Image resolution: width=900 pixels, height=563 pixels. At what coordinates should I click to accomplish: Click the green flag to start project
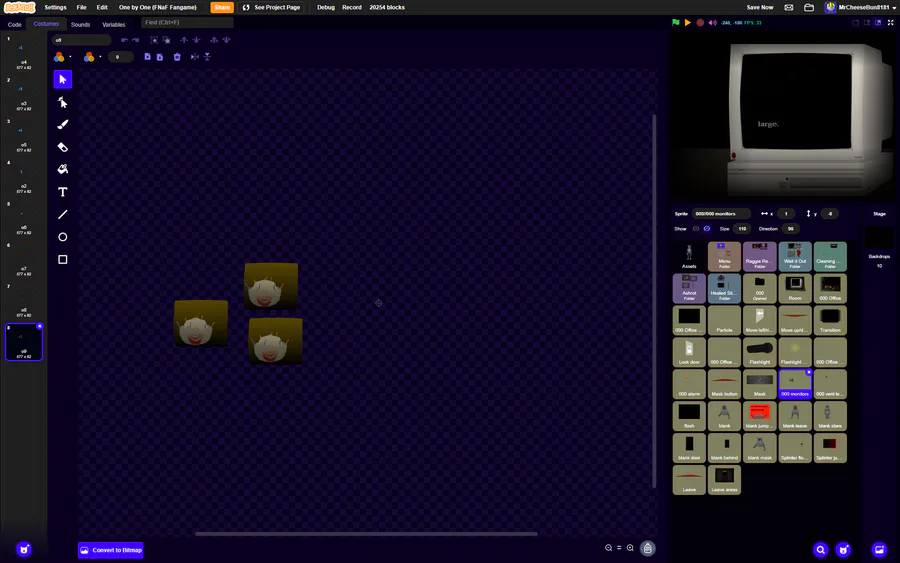tap(676, 23)
